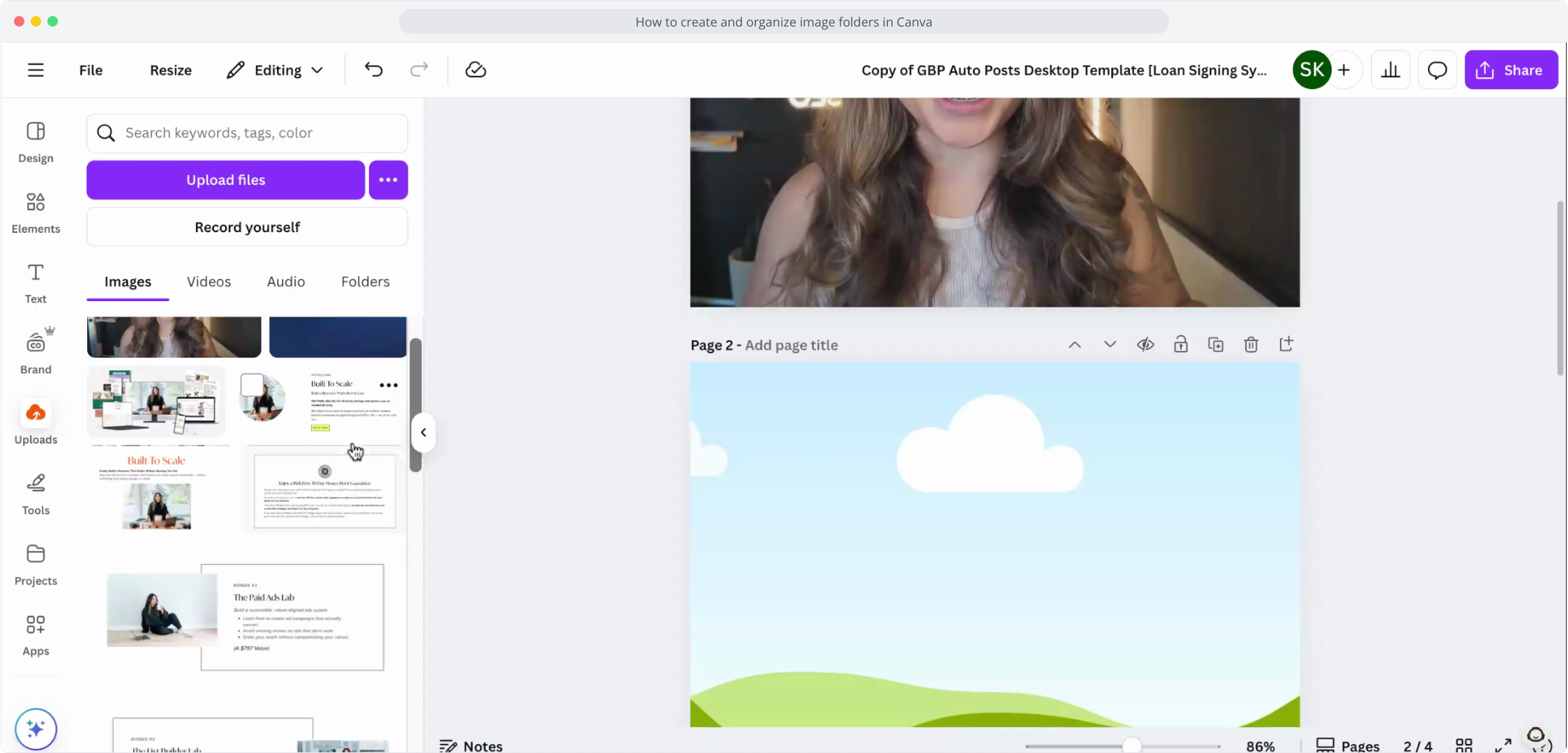
Task: Select the white cloud on Page 2
Action: (x=990, y=443)
